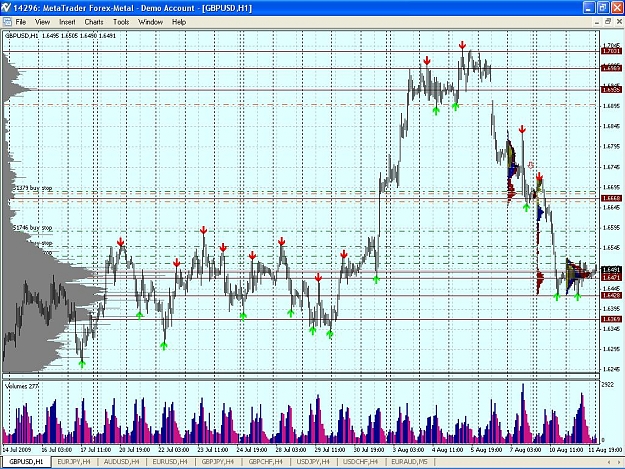Switch to the AUDUSD,H4 chart tab

click(122, 462)
